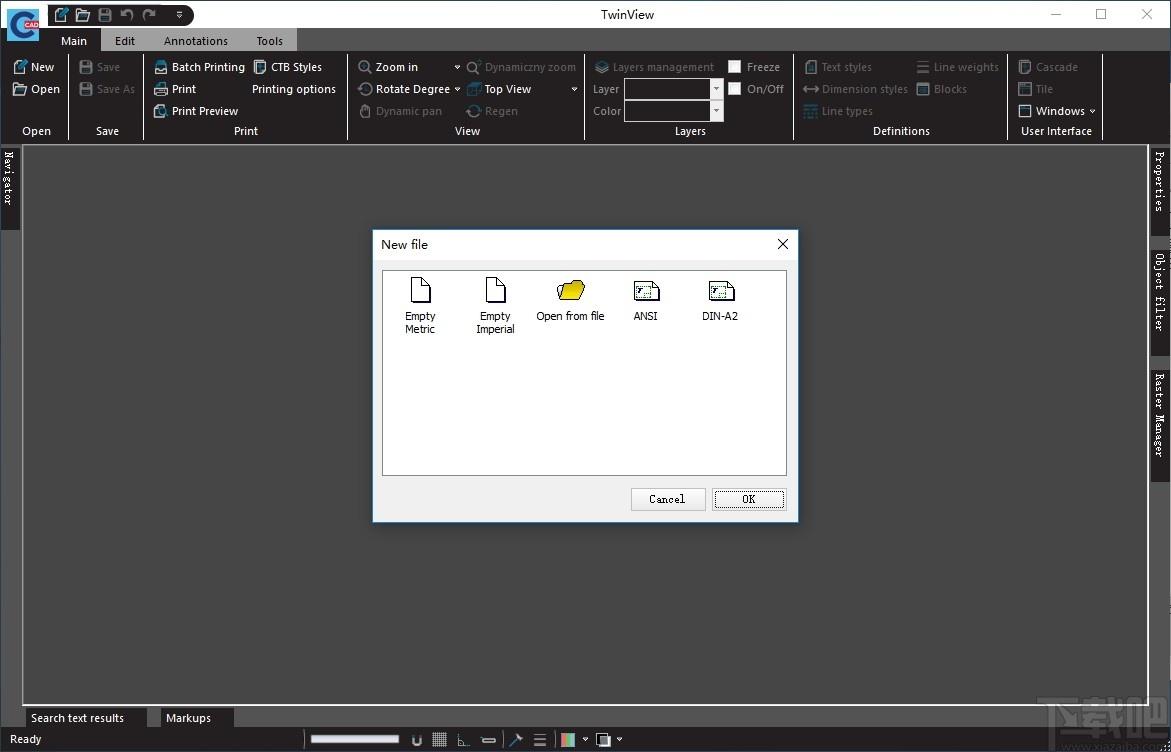Cancel the New file dialog

pyautogui.click(x=668, y=500)
